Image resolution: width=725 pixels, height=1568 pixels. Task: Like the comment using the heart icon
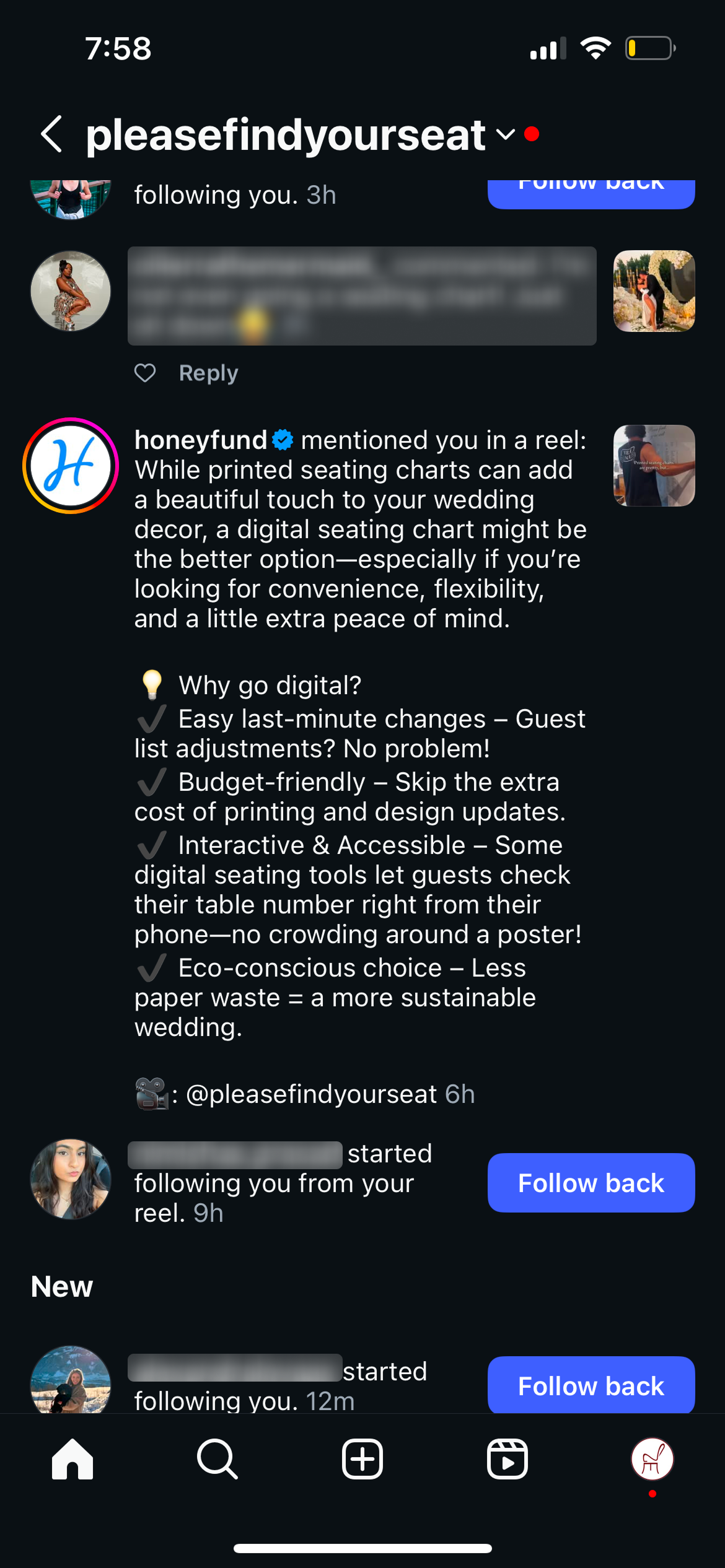click(145, 373)
